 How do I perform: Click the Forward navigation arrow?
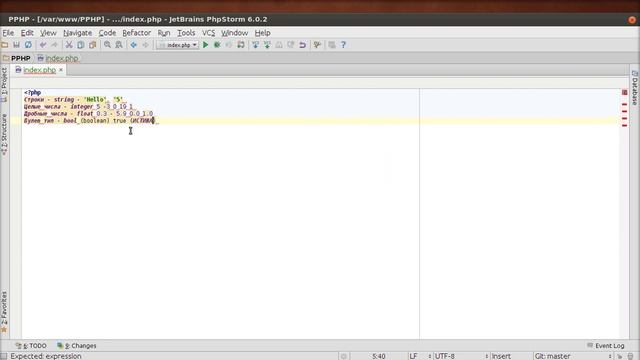point(145,45)
